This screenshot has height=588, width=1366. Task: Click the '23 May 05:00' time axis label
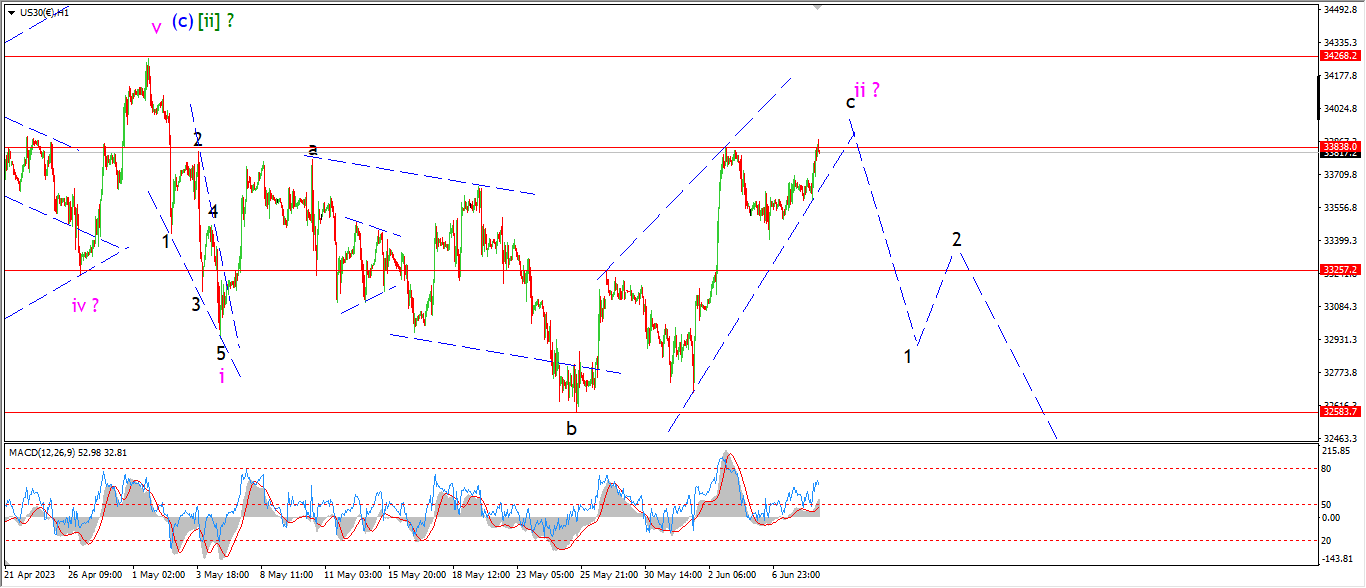point(547,575)
